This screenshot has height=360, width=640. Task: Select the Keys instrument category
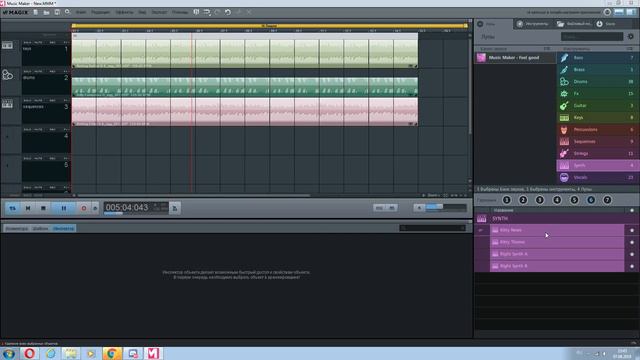click(x=598, y=118)
